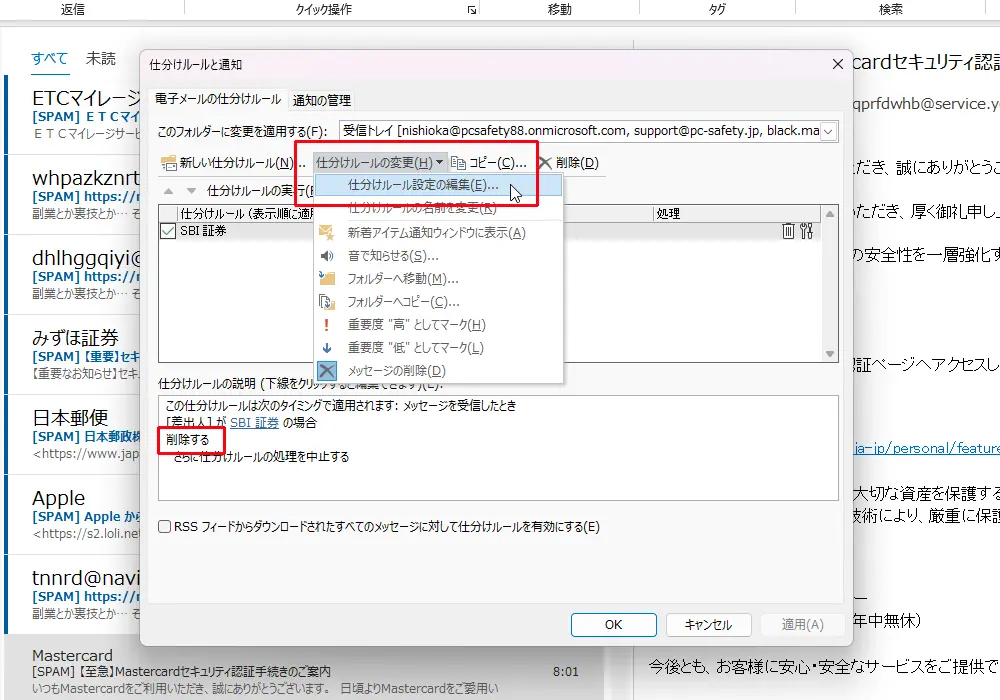Open the クイック操作 dialog launcher icon

click(472, 10)
